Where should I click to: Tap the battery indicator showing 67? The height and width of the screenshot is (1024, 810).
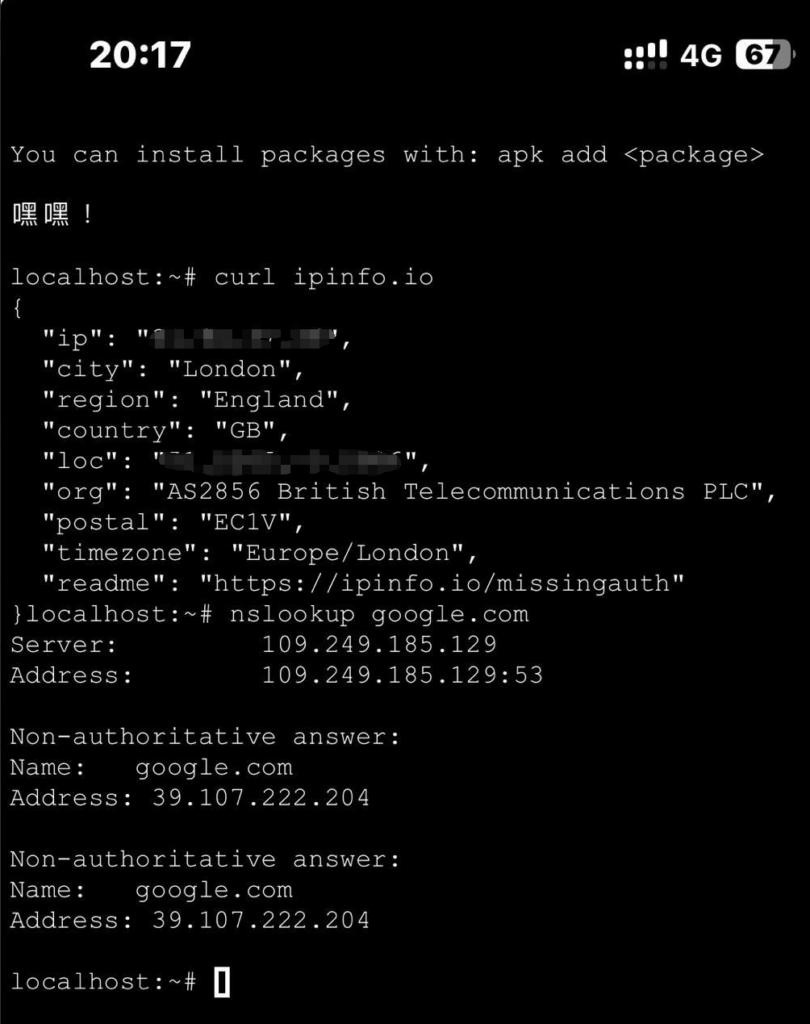click(x=764, y=54)
